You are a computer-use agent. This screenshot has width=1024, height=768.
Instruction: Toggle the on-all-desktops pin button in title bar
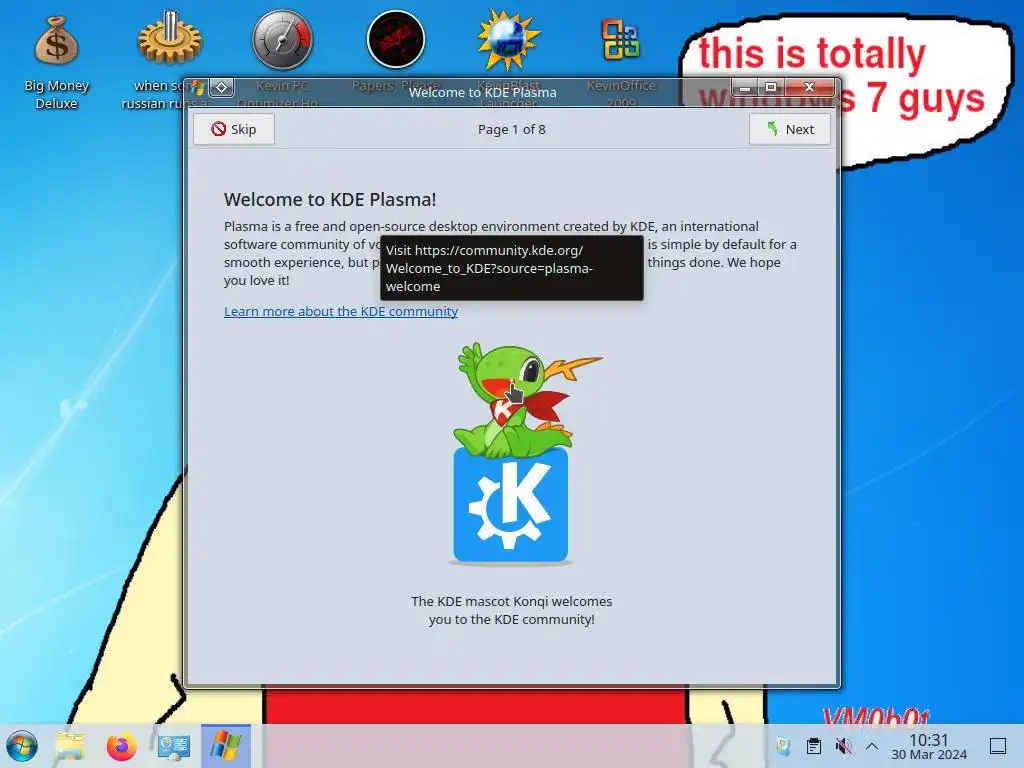coord(222,87)
